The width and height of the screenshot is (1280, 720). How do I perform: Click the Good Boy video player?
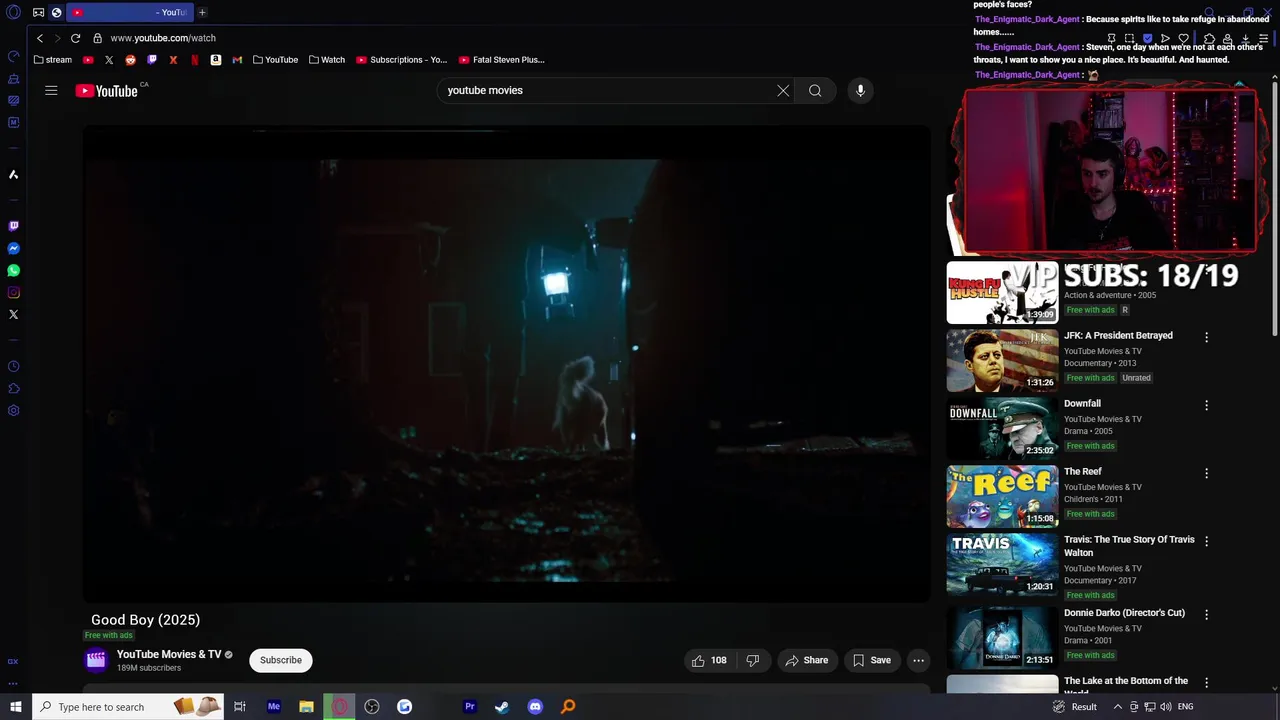coord(506,364)
